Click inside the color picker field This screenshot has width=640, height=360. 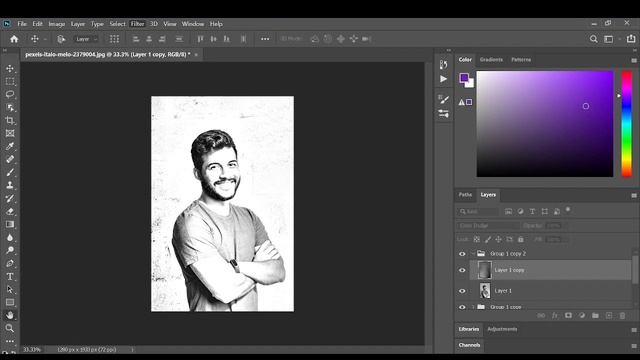pyautogui.click(x=544, y=124)
